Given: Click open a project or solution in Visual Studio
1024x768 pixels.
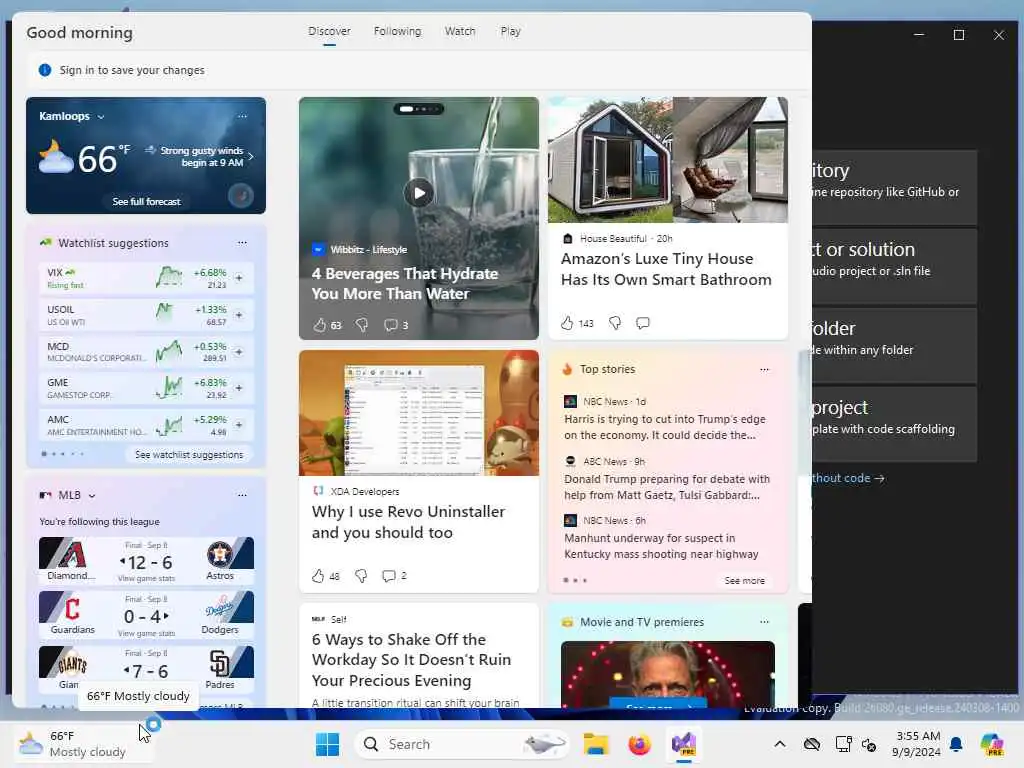Looking at the screenshot, I should click(894, 266).
